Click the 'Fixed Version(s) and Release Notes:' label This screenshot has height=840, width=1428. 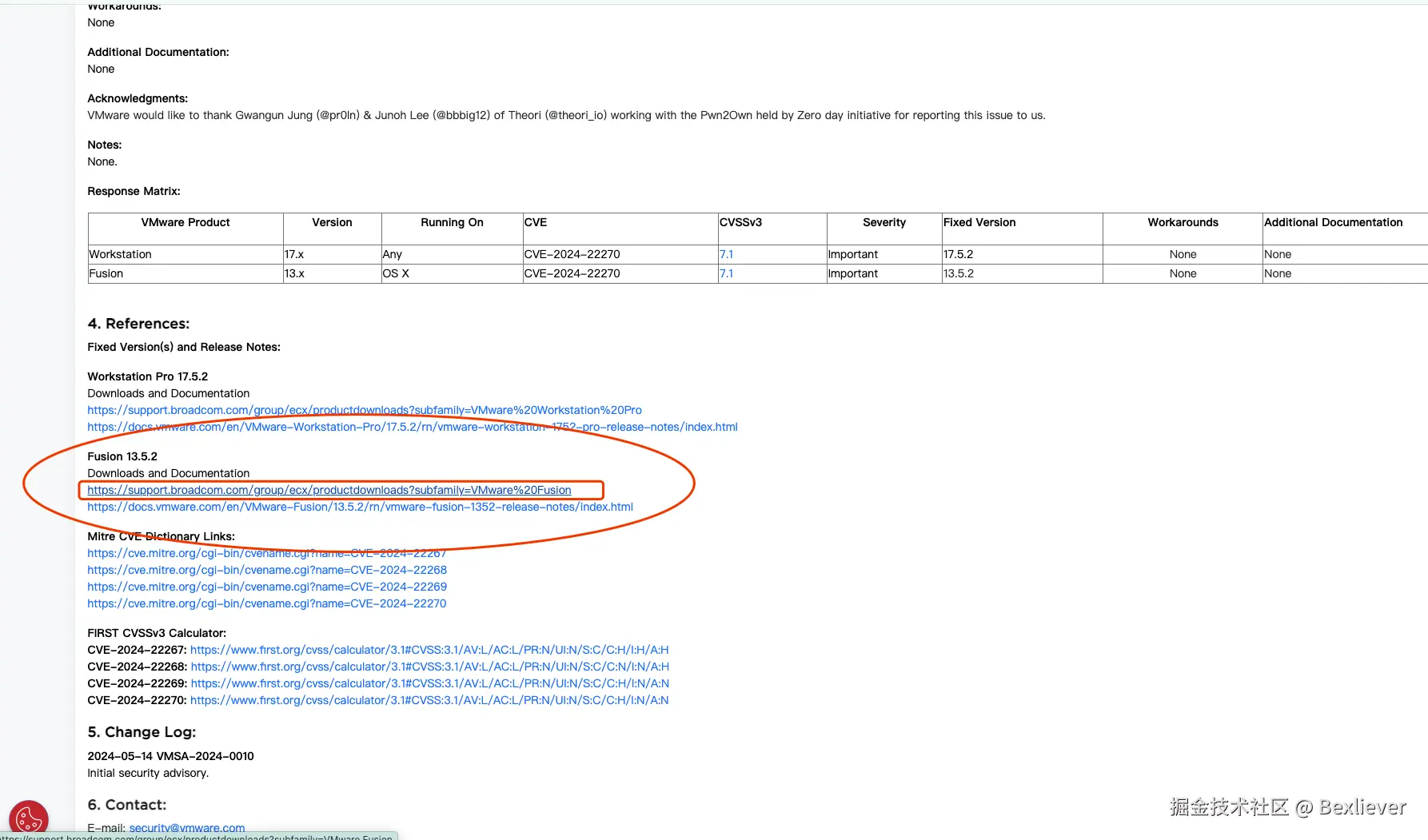click(x=184, y=347)
